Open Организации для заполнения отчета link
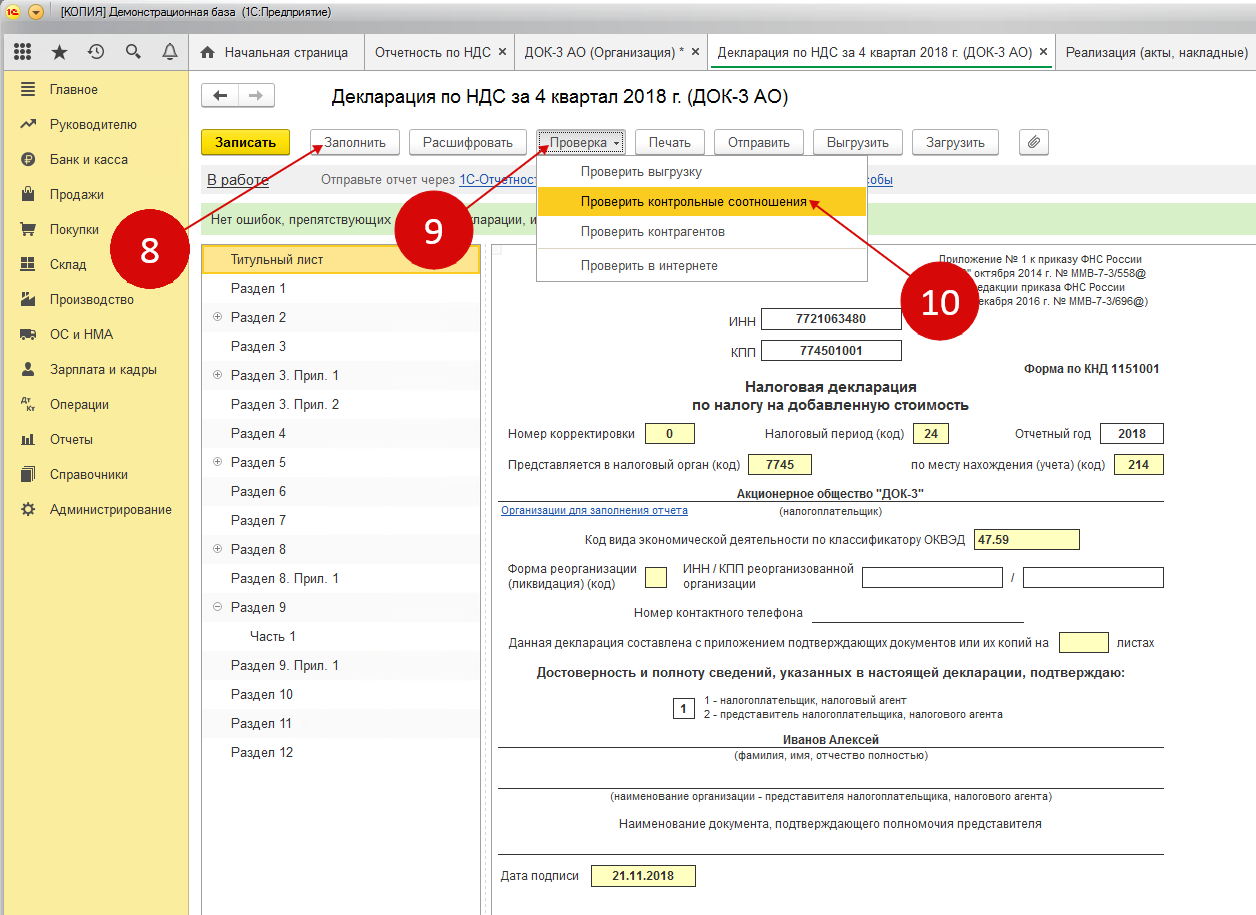The width and height of the screenshot is (1256, 915). 594,511
